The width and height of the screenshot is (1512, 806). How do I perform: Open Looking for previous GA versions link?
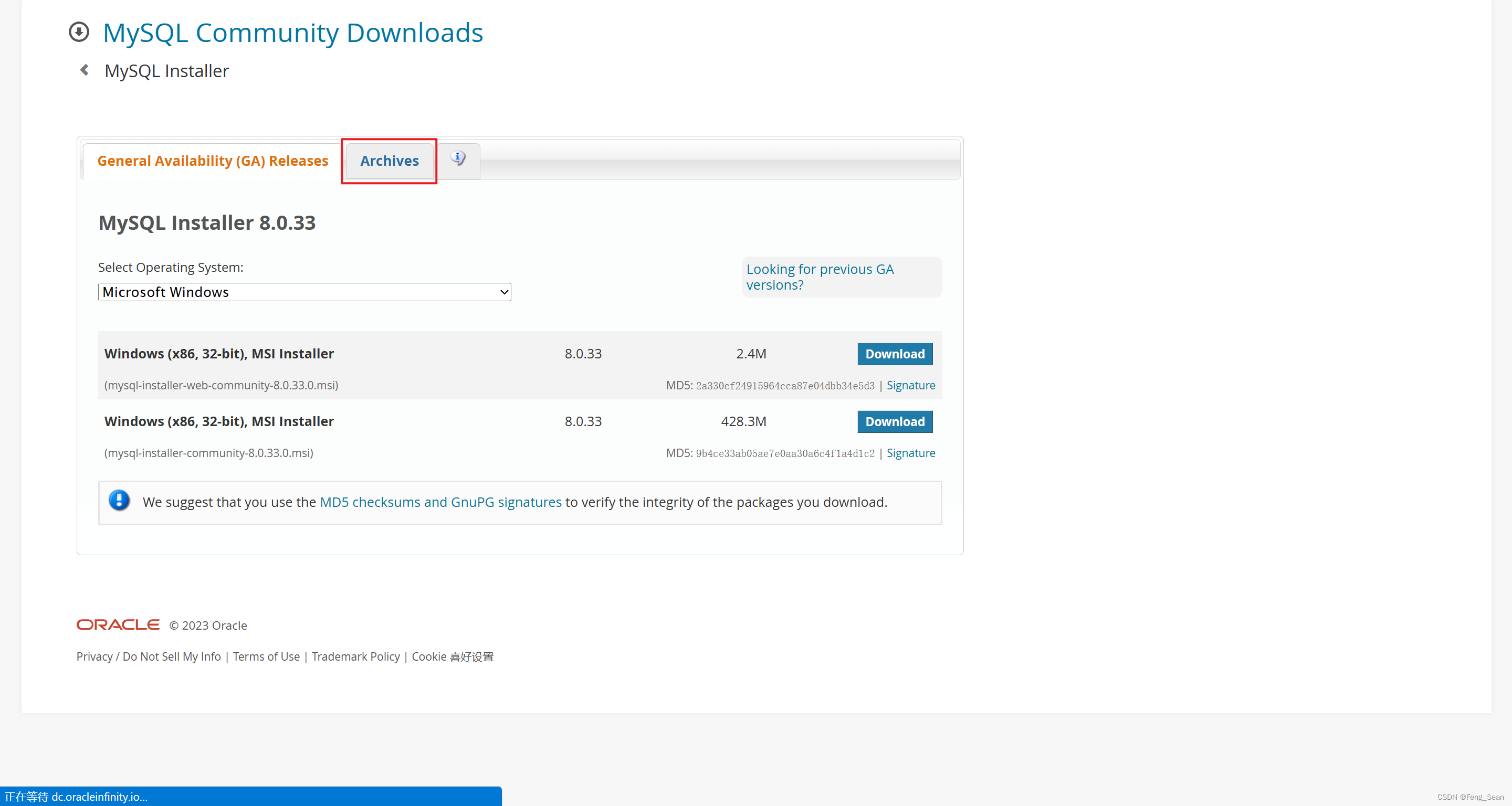[x=820, y=277]
